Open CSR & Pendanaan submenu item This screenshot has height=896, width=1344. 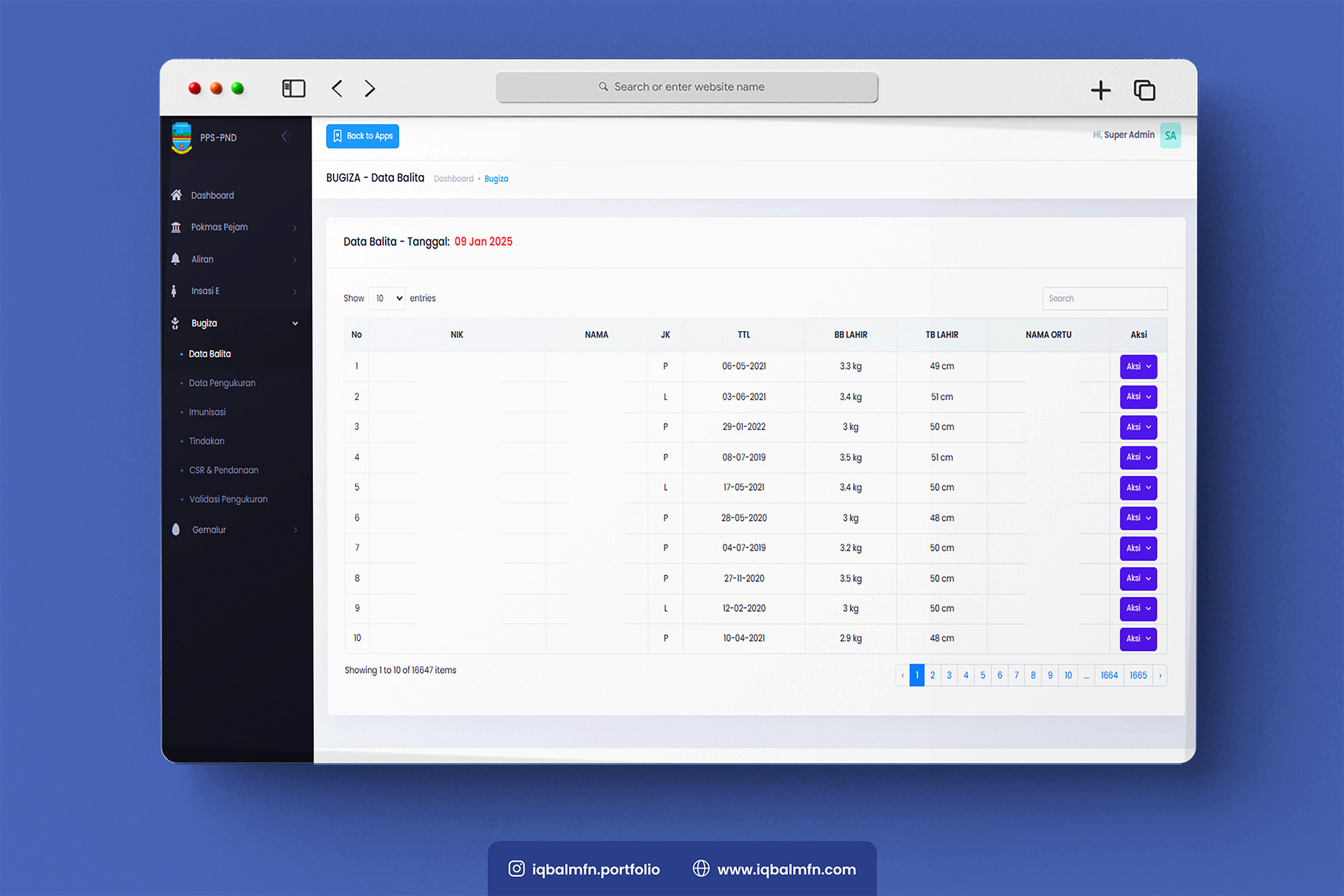pyautogui.click(x=223, y=470)
